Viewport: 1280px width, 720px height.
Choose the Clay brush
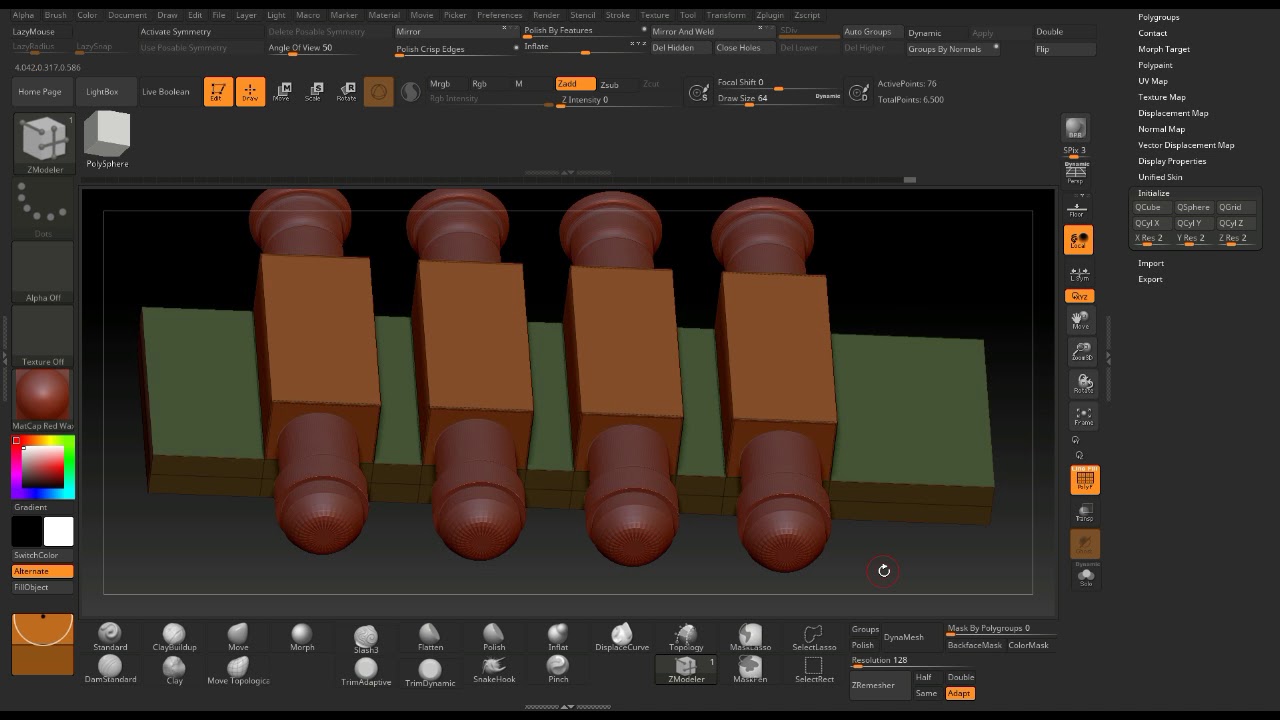tap(174, 669)
